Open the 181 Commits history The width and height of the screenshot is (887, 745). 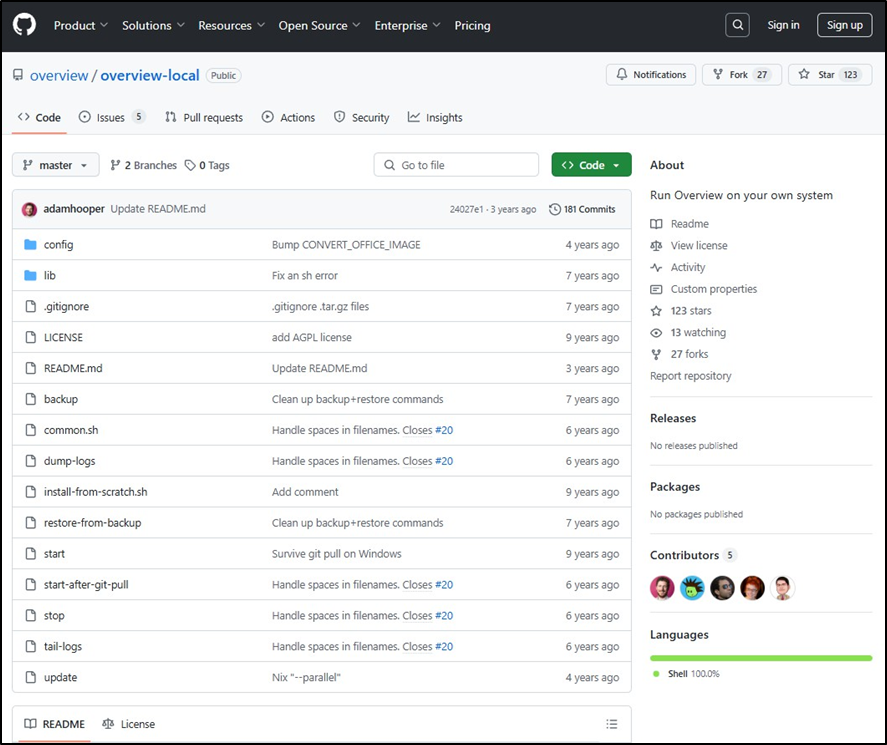pyautogui.click(x=582, y=209)
